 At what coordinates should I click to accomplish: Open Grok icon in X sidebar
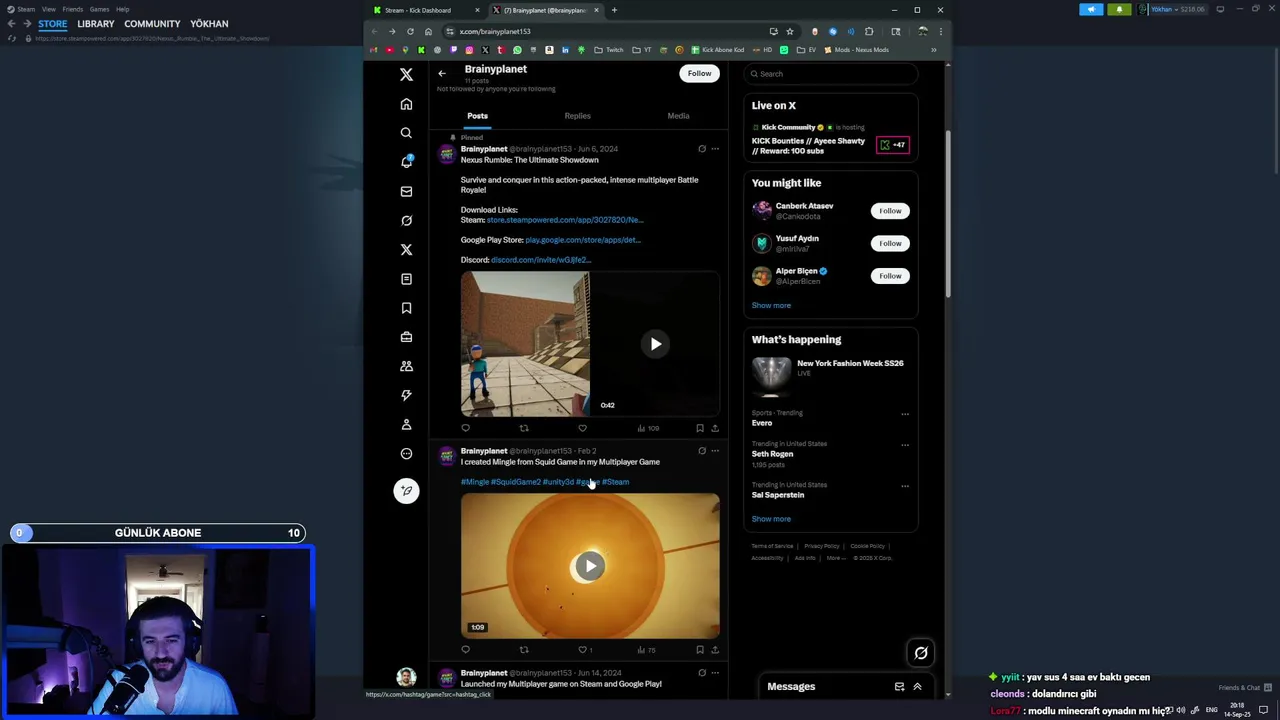[406, 220]
